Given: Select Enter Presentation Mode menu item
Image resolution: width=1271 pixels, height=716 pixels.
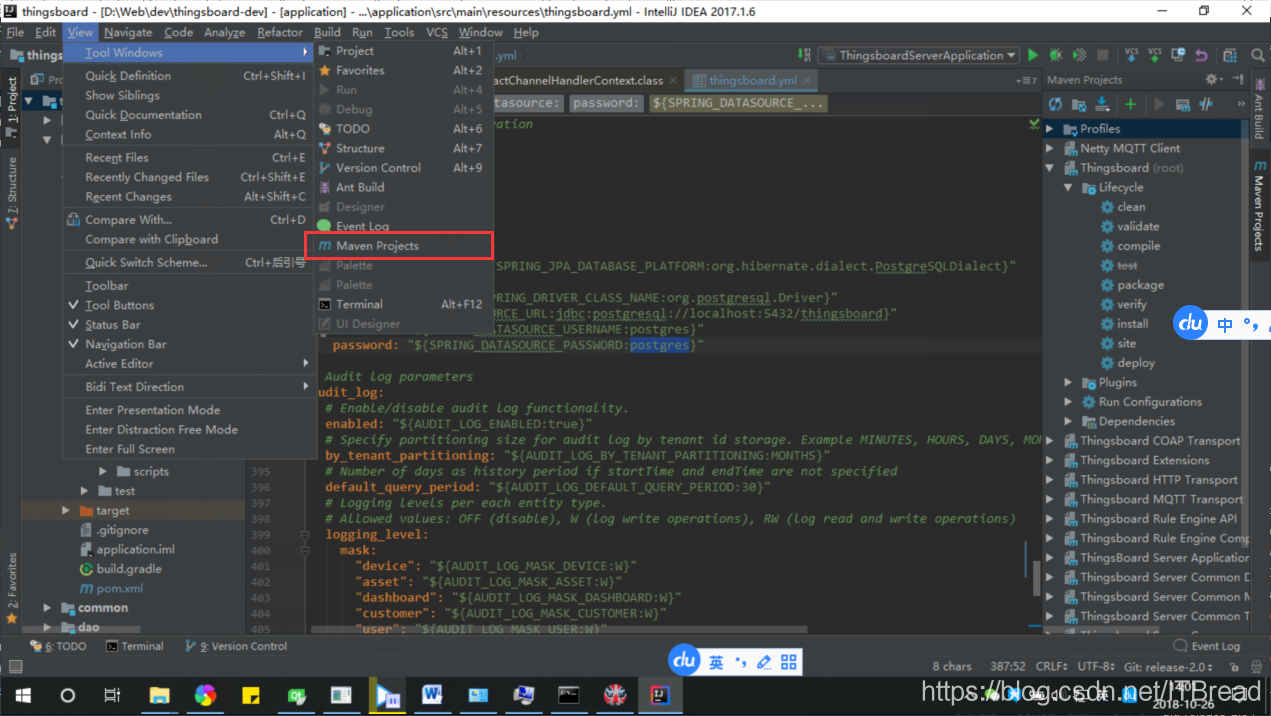Looking at the screenshot, I should (190, 410).
